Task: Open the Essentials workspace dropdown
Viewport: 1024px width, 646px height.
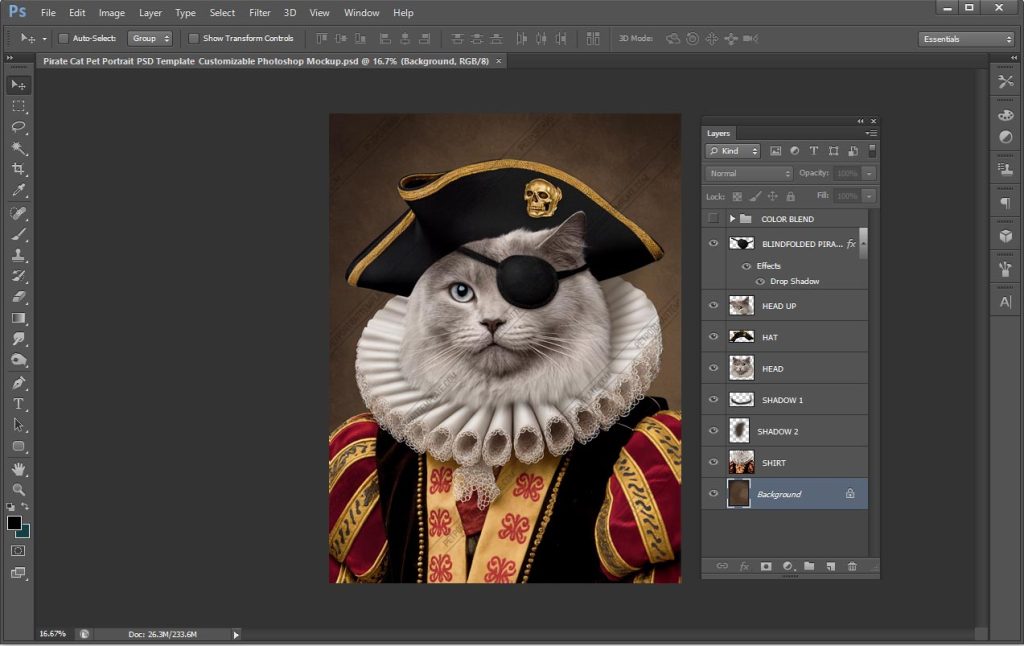Action: (x=966, y=39)
